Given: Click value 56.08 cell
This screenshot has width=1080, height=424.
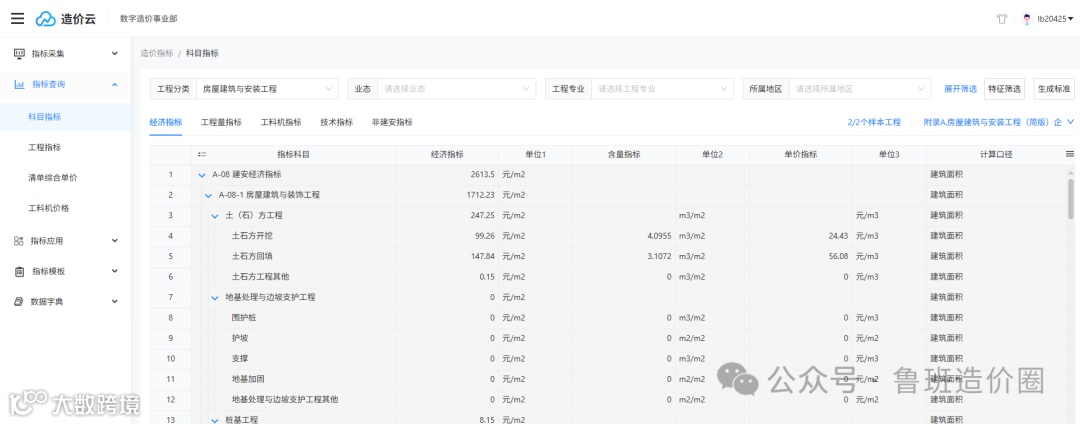Looking at the screenshot, I should (800, 257).
